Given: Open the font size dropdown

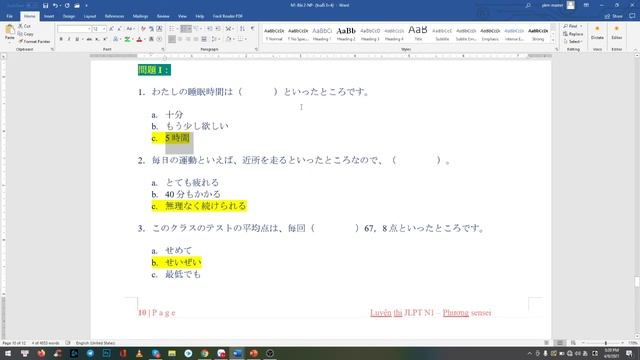Looking at the screenshot, I should 104,29.
